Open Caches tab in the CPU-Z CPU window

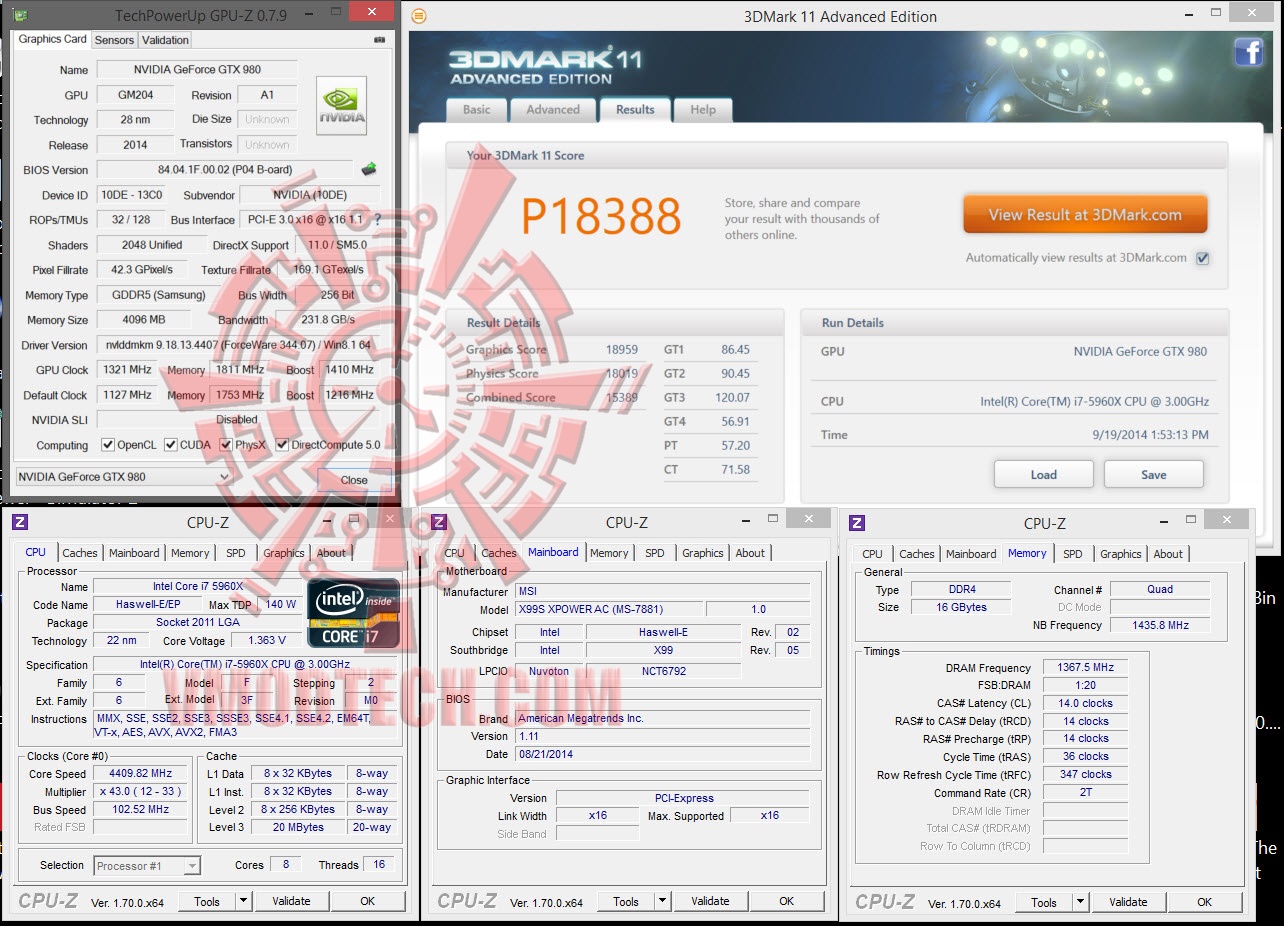(80, 553)
